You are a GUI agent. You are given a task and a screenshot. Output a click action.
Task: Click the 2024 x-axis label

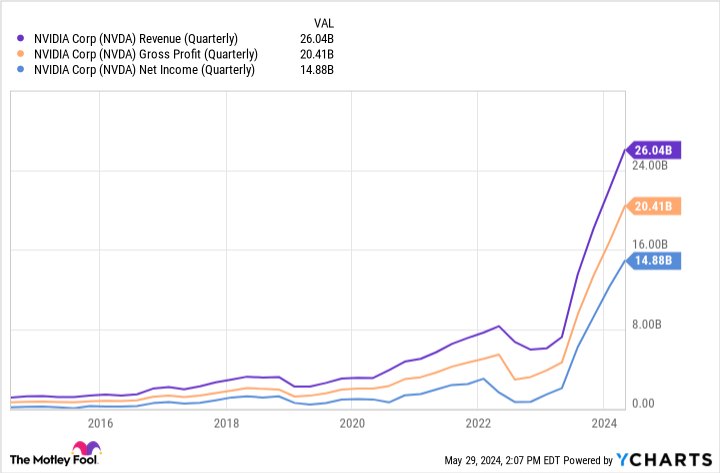point(604,423)
